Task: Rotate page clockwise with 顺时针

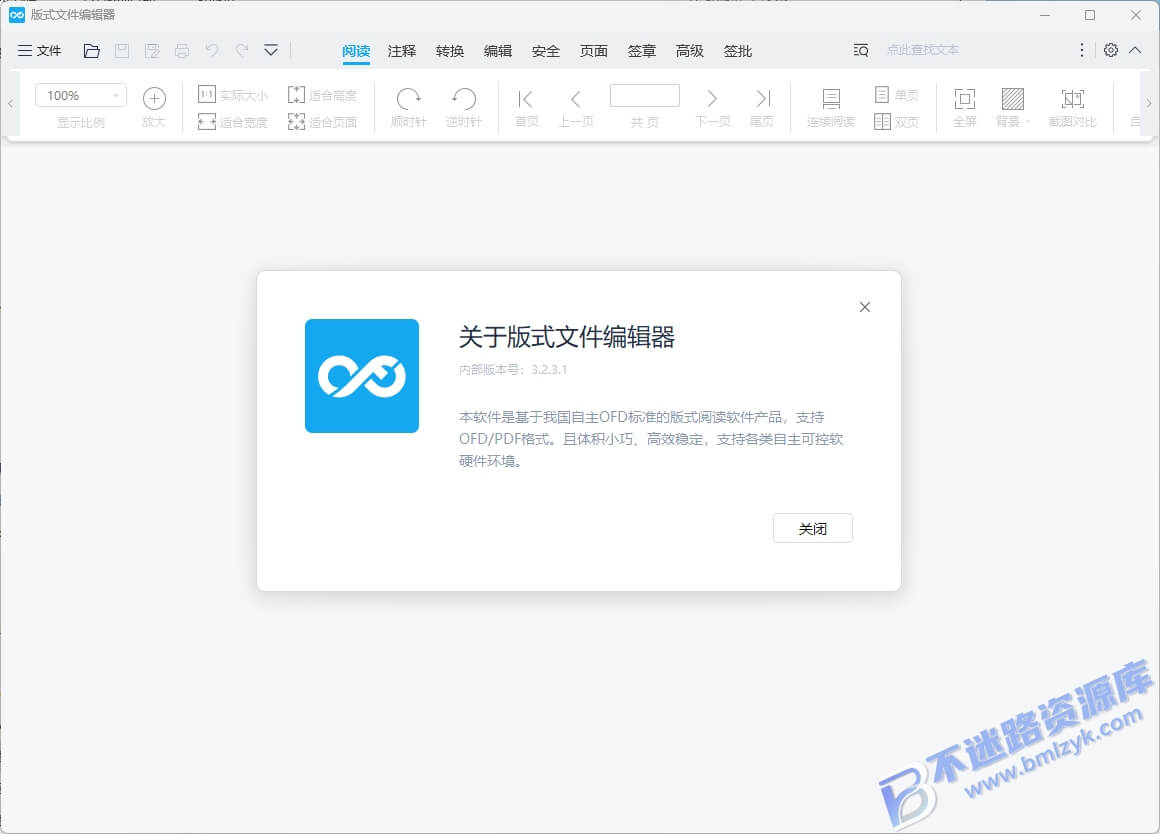Action: 408,107
